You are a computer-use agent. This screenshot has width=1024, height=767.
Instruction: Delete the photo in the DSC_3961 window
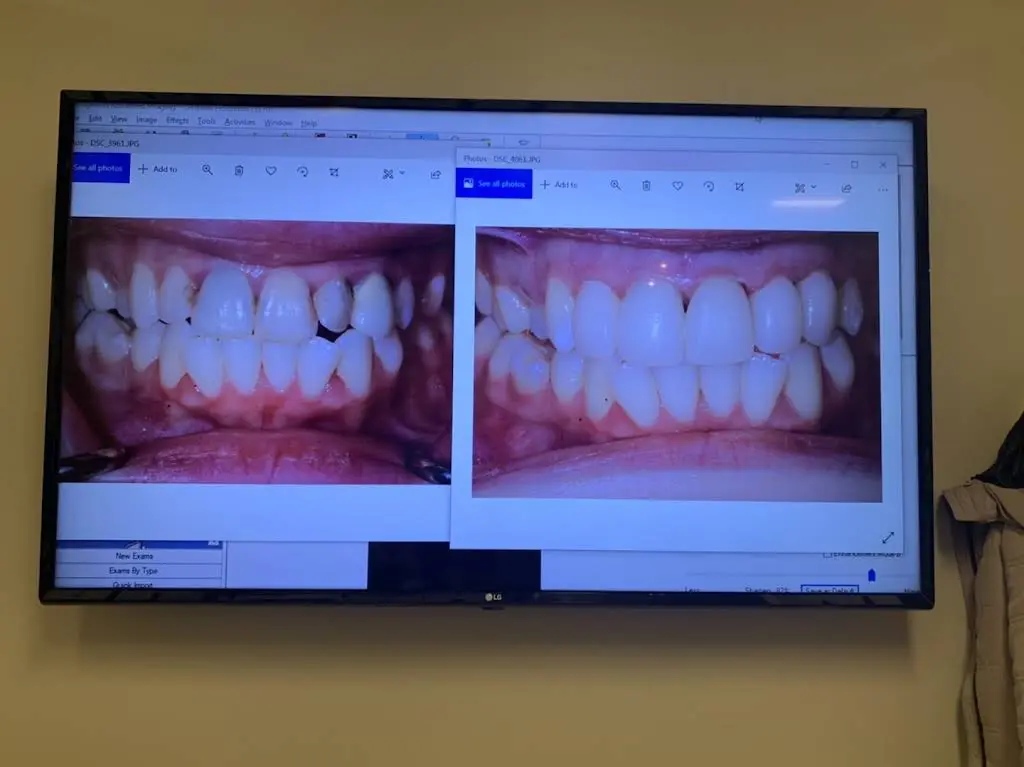pyautogui.click(x=239, y=171)
